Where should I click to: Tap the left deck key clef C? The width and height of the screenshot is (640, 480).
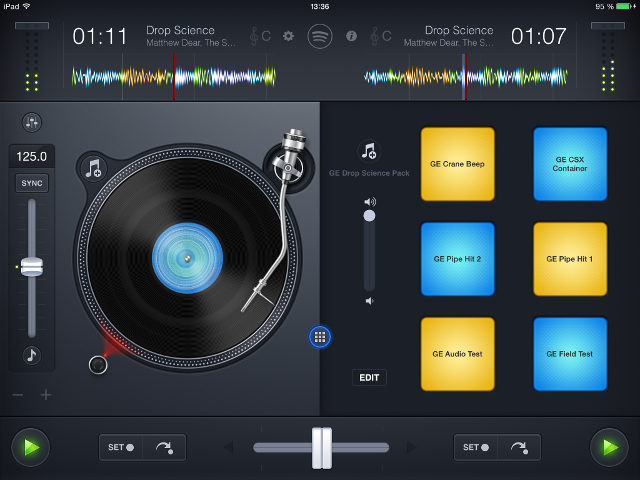260,36
